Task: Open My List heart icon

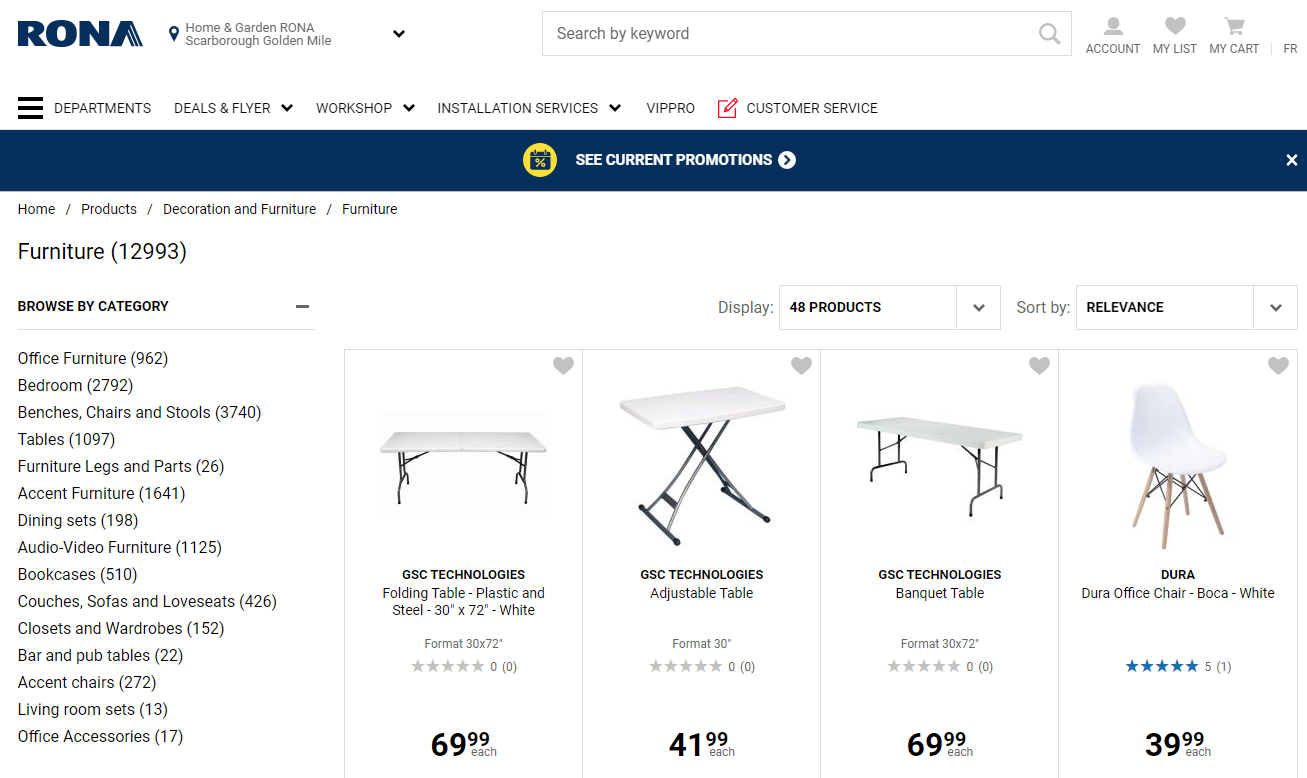Action: [x=1174, y=27]
